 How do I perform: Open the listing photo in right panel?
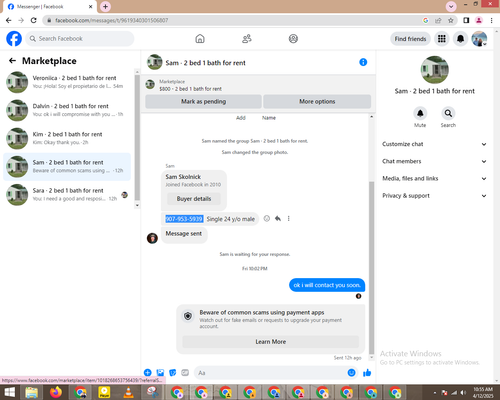(x=435, y=70)
